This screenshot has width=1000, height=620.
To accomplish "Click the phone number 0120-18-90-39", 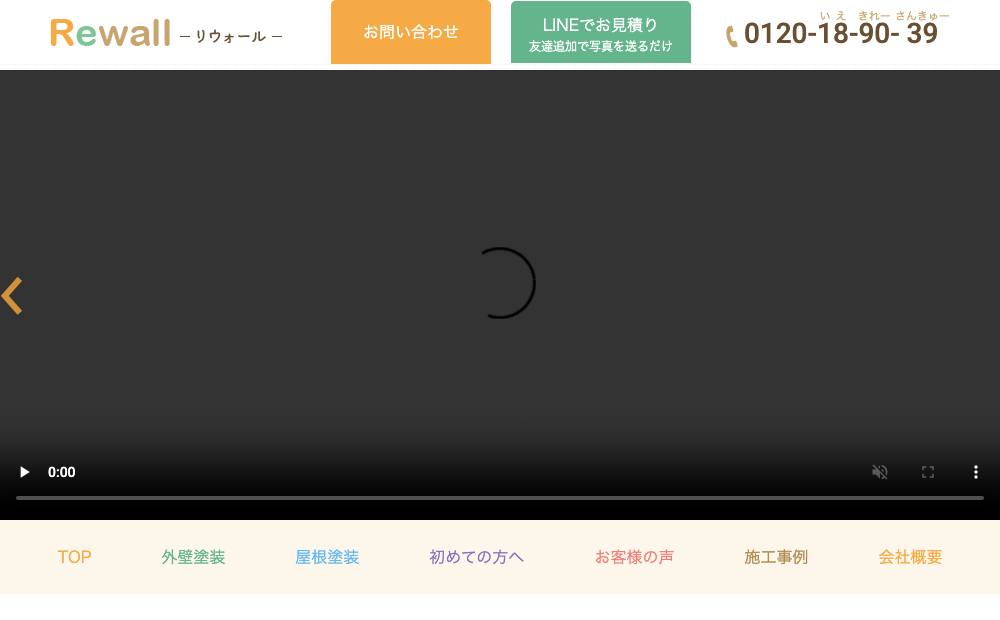I will click(841, 33).
